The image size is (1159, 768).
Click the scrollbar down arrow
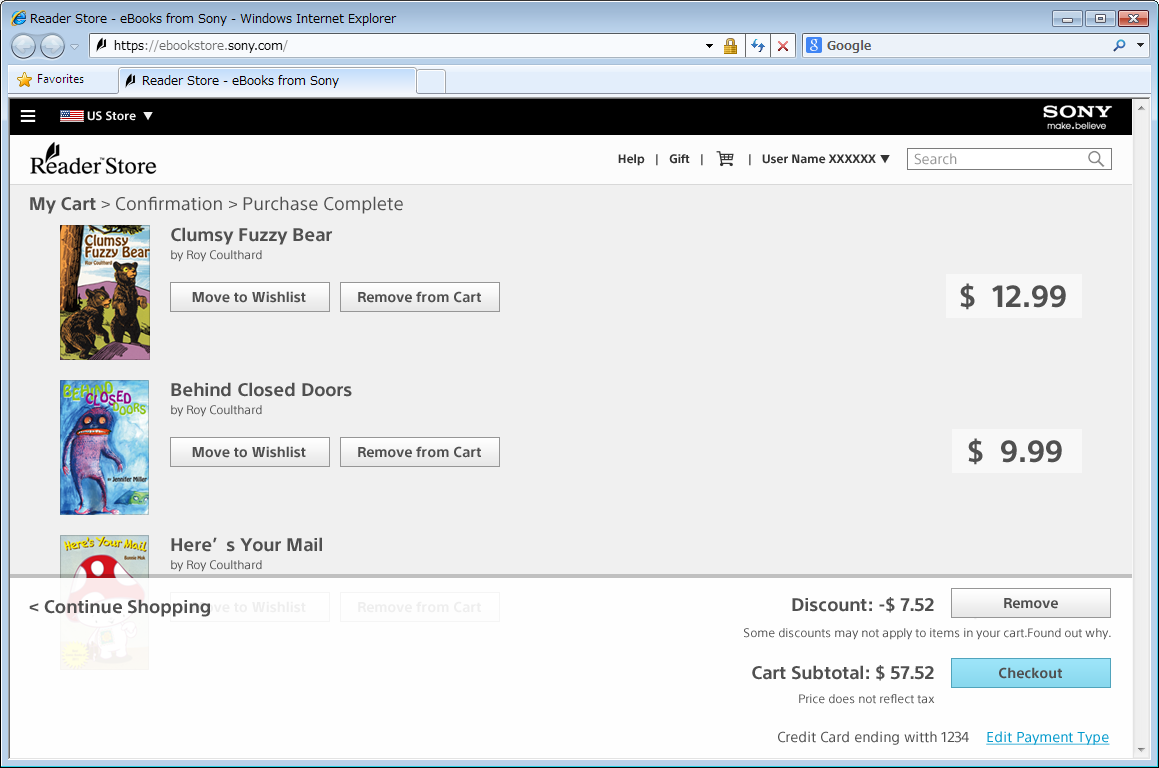[1141, 750]
